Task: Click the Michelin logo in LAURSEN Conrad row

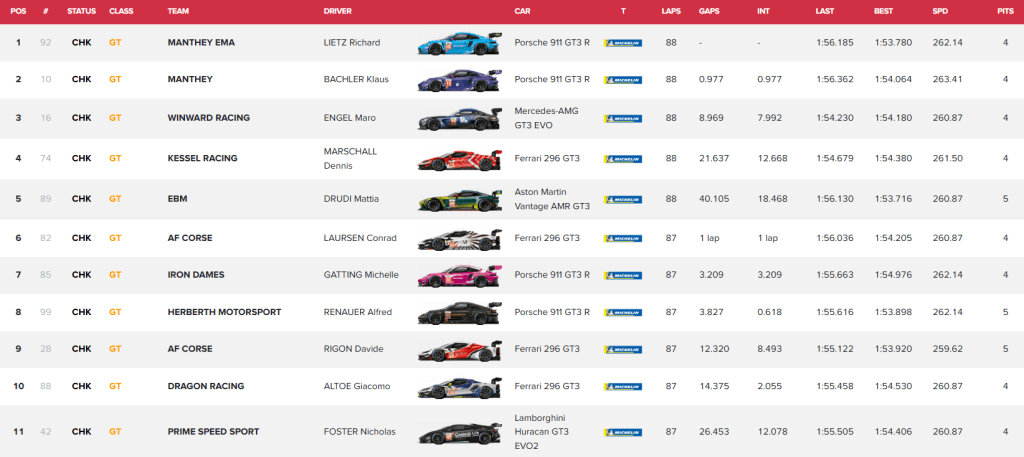Action: click(x=623, y=238)
